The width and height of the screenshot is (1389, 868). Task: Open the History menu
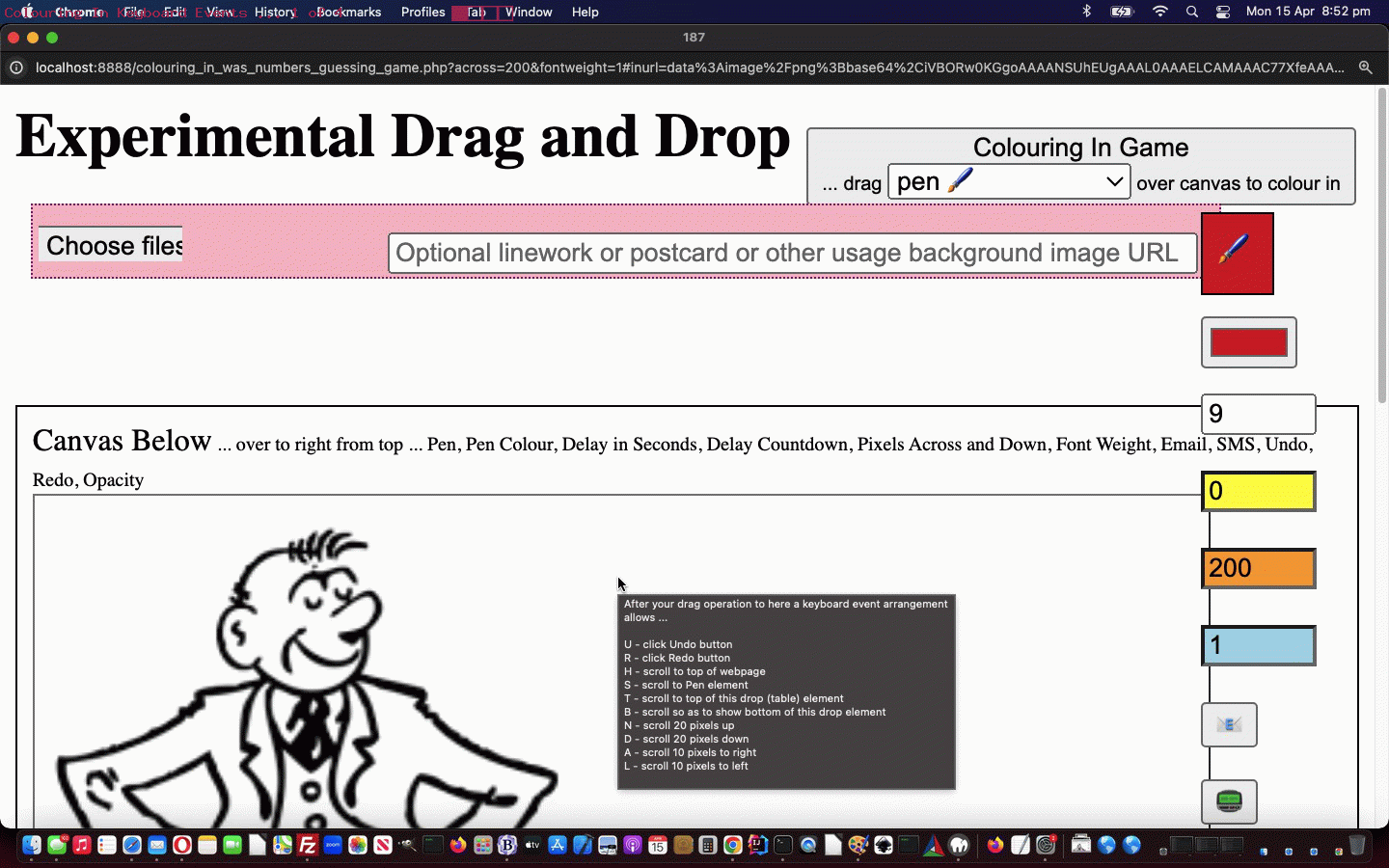click(x=275, y=13)
